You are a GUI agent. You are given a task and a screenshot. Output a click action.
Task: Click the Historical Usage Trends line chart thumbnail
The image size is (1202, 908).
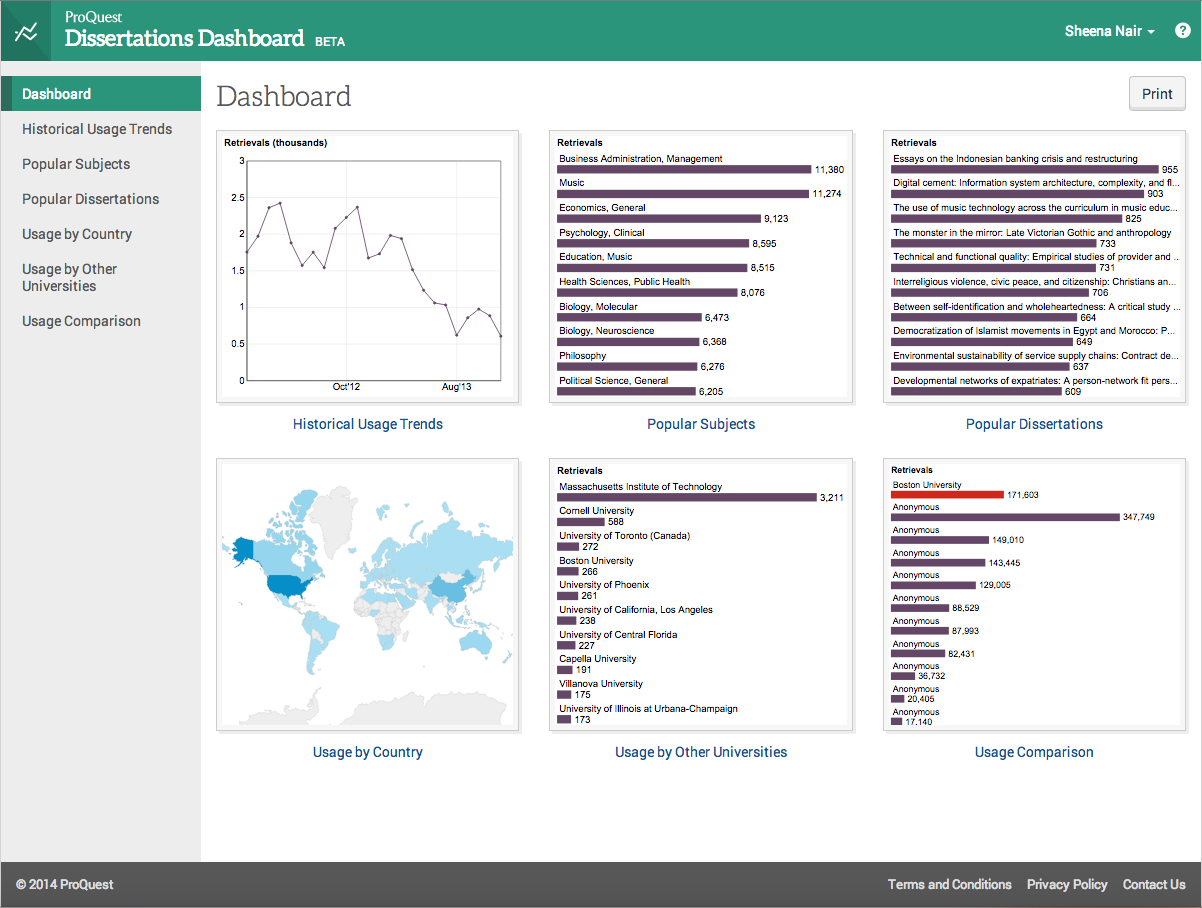(367, 267)
